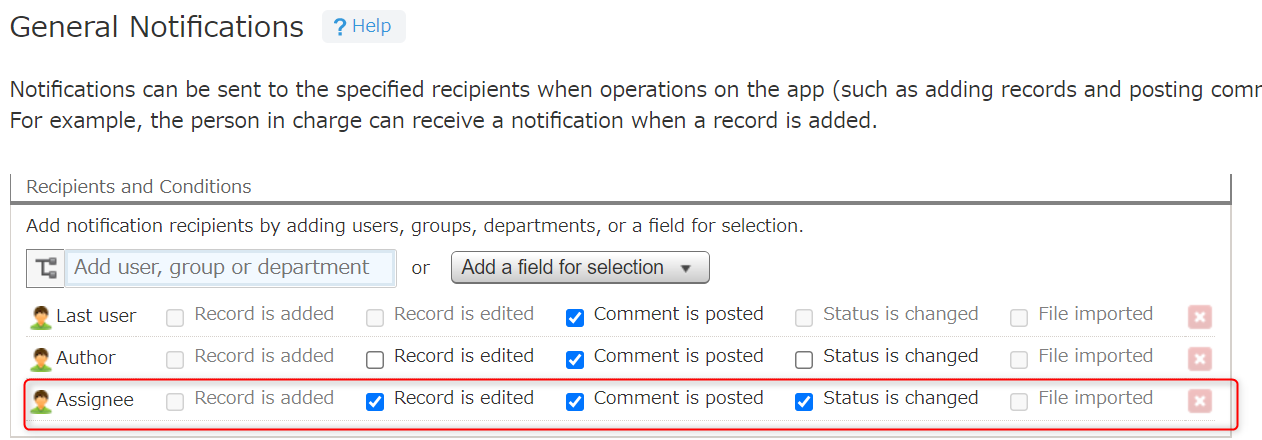Uncheck Status is changed for Assignee
Screen dimensions: 1262x440
click(804, 402)
